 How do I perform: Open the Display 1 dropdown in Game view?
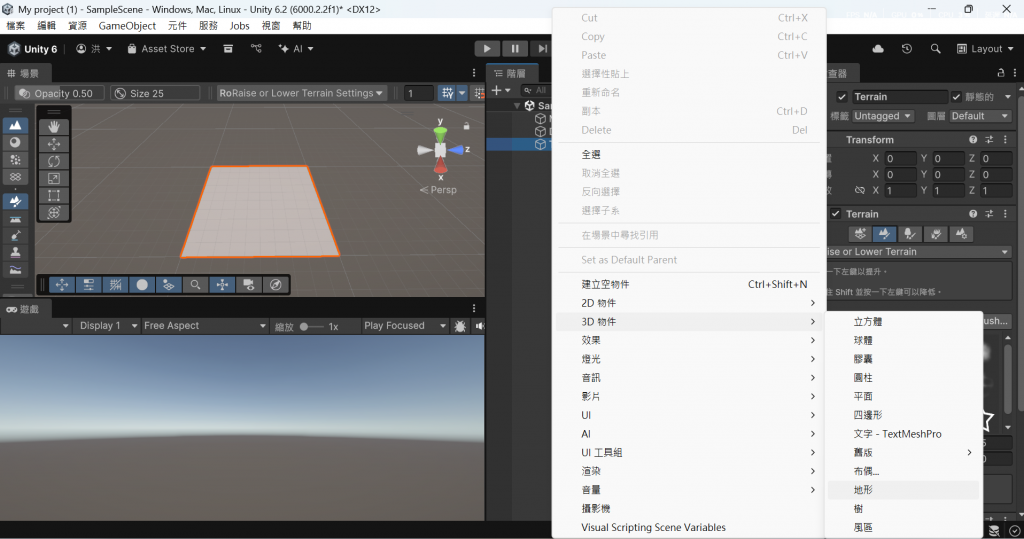tap(106, 325)
